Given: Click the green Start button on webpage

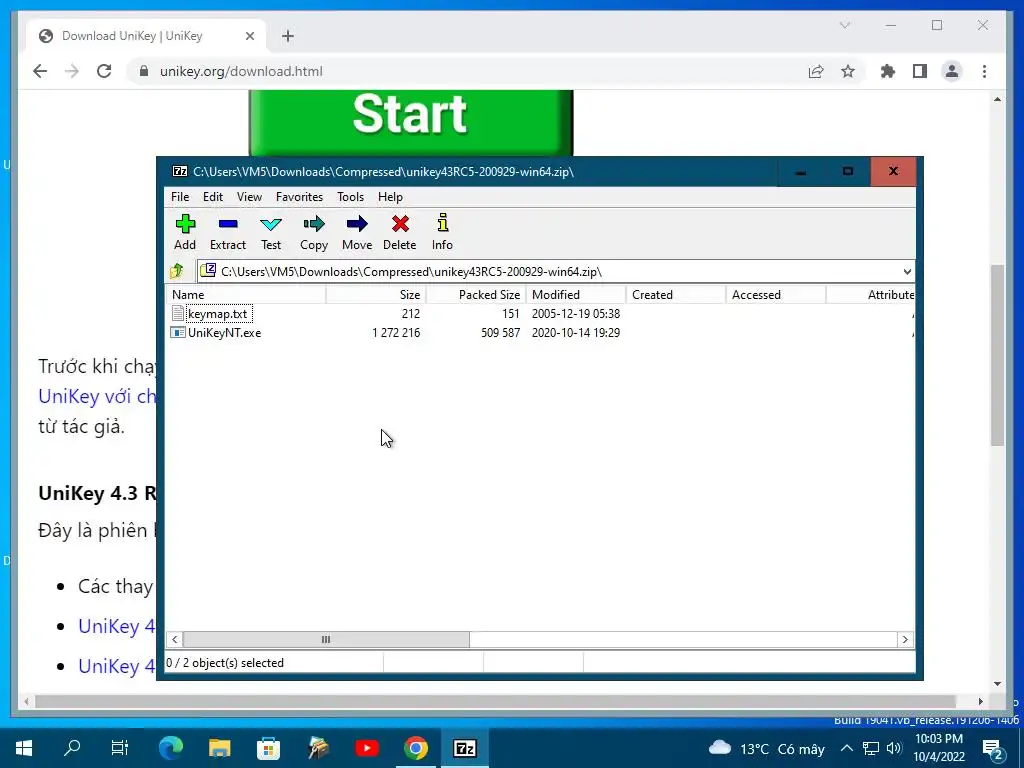Looking at the screenshot, I should [411, 123].
